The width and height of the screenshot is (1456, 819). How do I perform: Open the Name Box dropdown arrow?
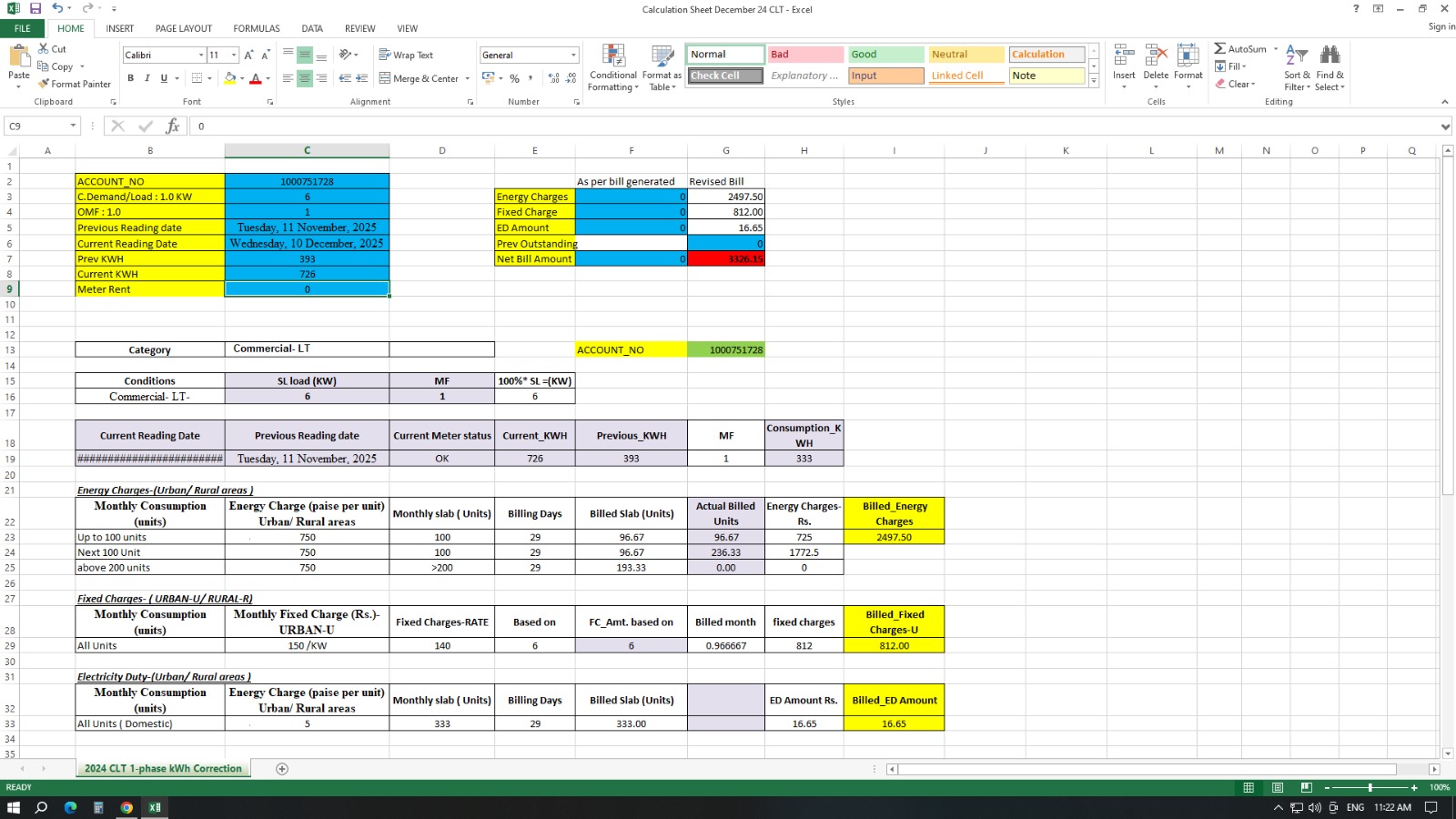point(73,126)
